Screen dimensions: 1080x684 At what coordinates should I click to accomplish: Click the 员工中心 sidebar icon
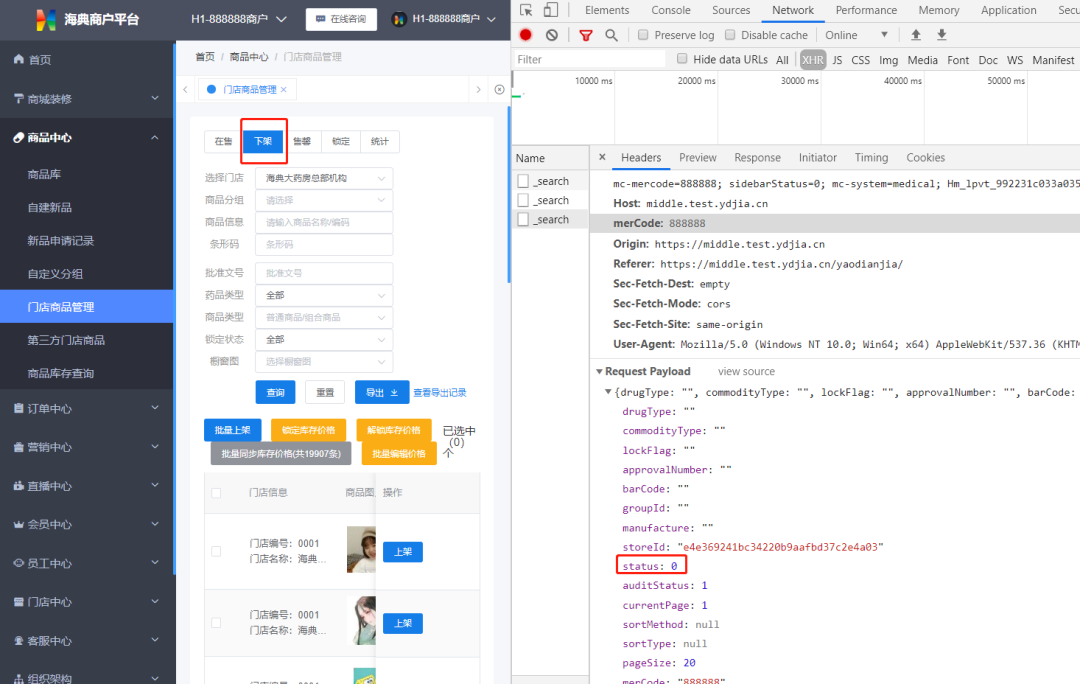19,563
